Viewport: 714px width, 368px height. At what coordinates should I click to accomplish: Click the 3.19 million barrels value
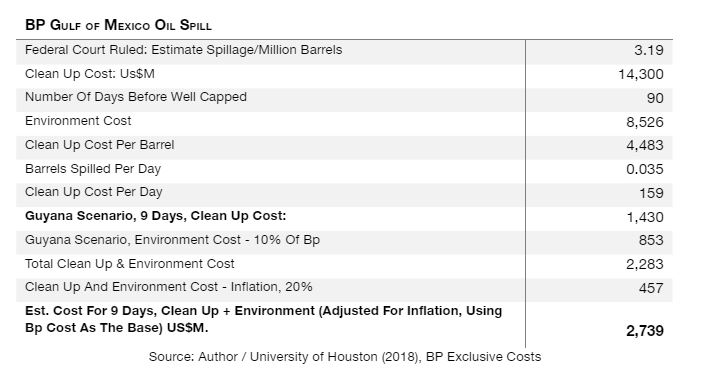coord(649,50)
